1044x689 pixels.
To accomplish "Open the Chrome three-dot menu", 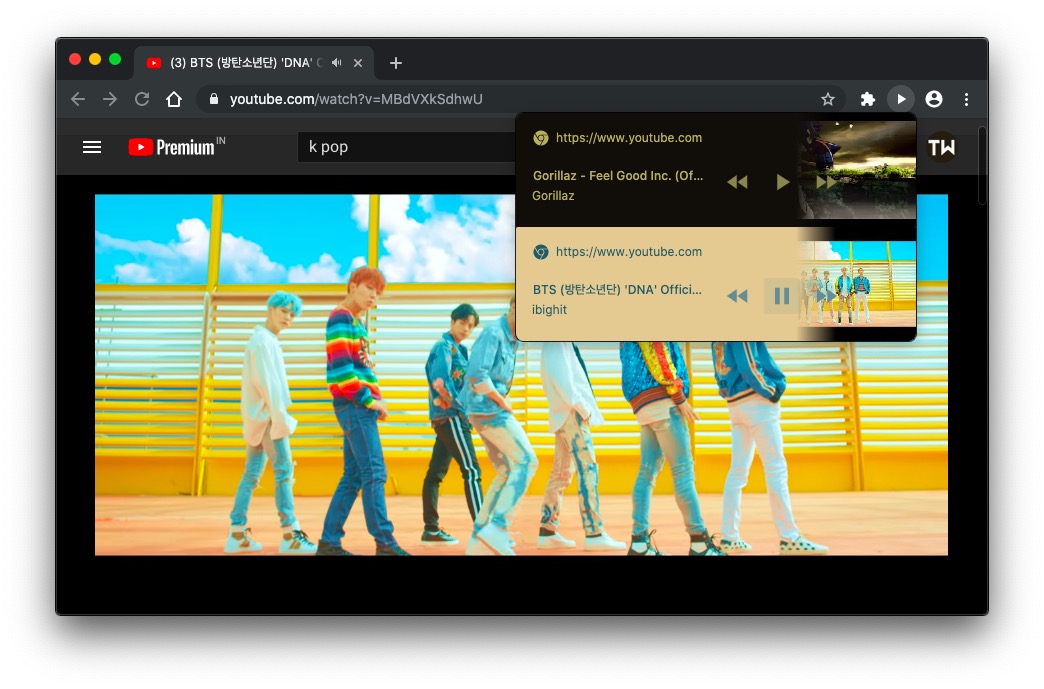I will (966, 99).
